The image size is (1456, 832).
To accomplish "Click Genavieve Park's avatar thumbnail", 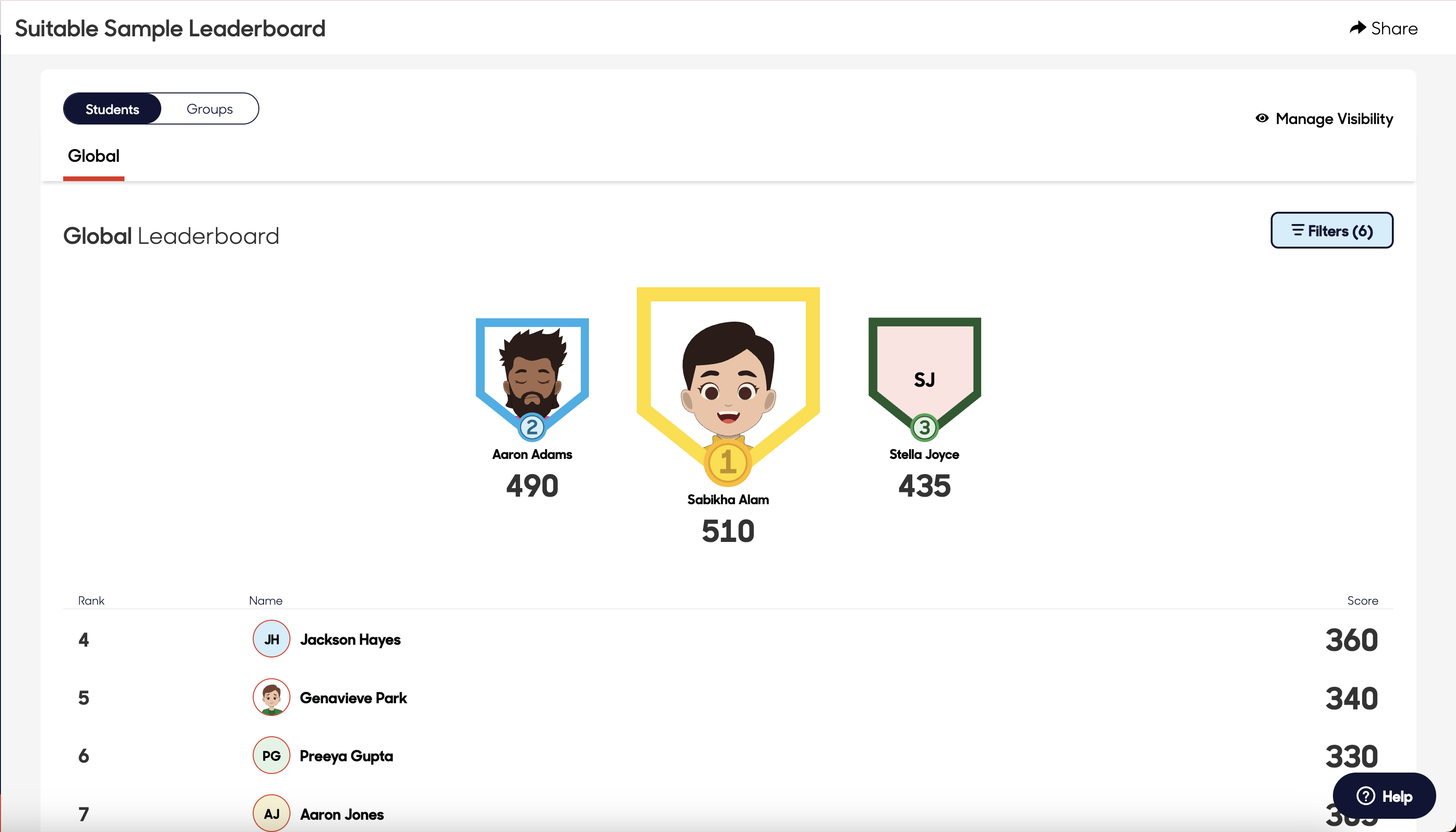I will [271, 697].
